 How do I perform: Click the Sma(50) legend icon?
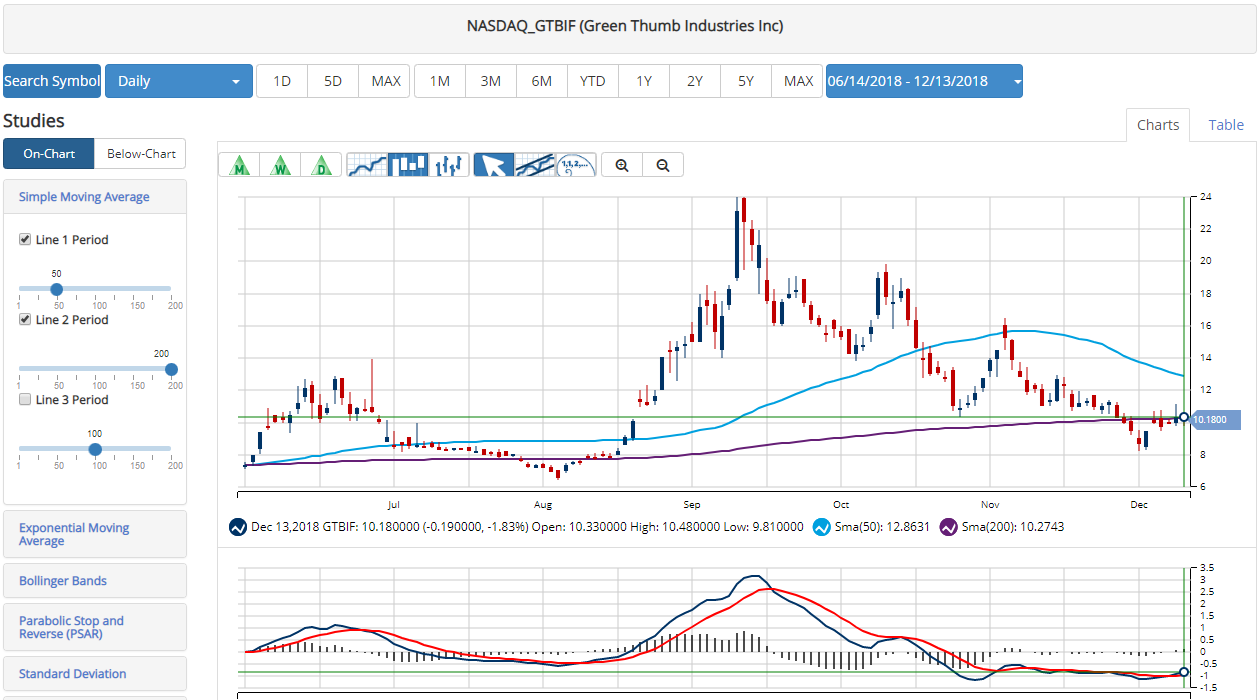click(x=821, y=526)
